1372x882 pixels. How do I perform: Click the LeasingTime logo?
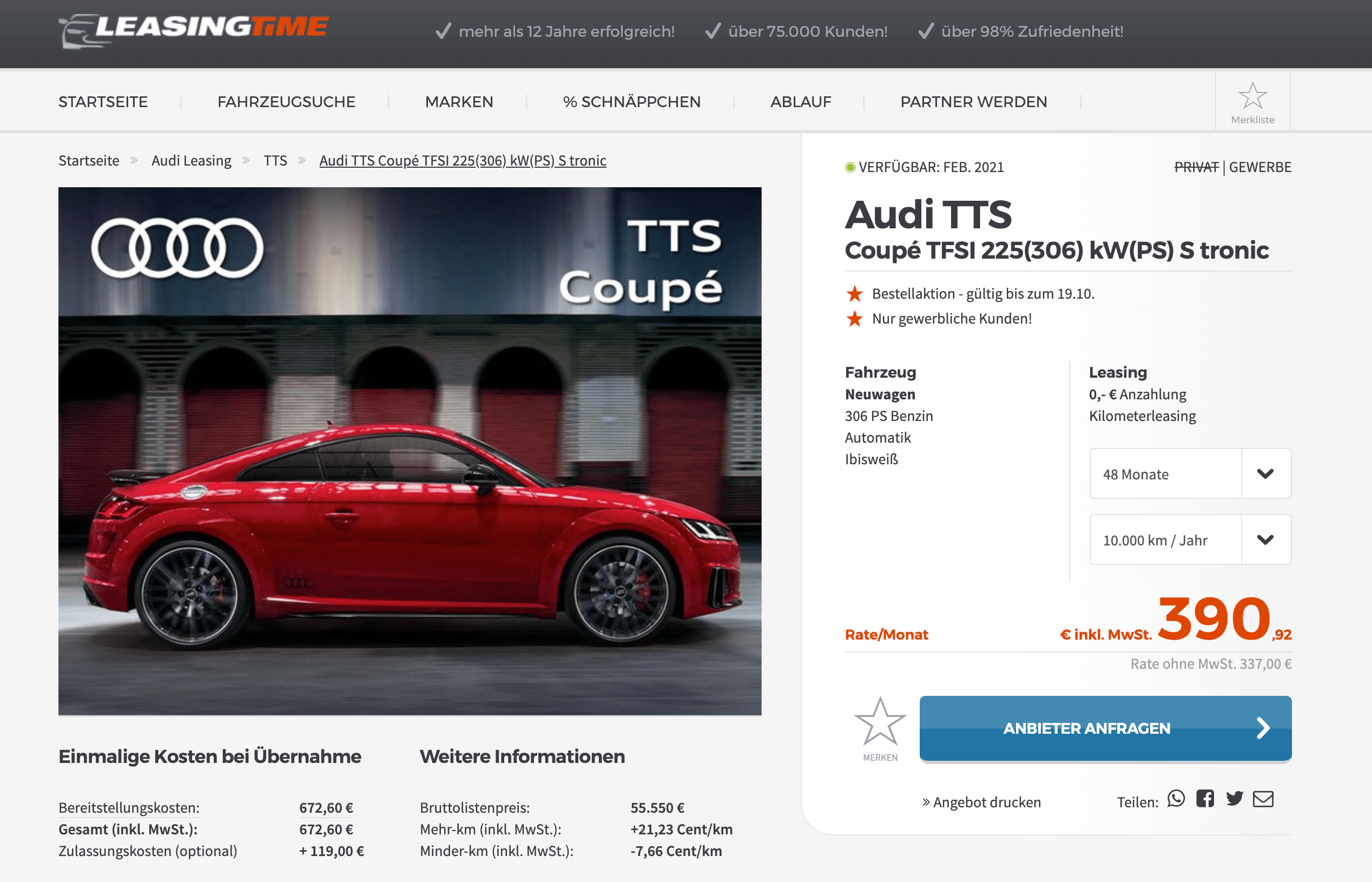point(194,31)
